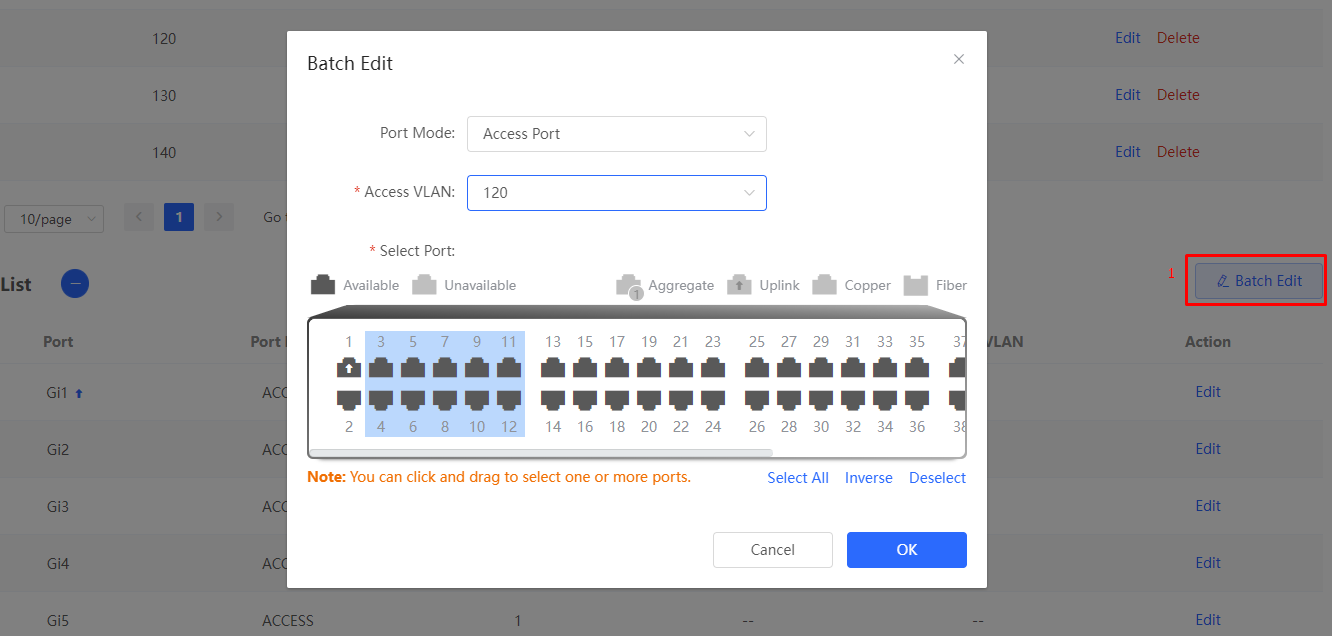Close the Batch Edit dialog
Viewport: 1332px width, 636px height.
pos(958,60)
